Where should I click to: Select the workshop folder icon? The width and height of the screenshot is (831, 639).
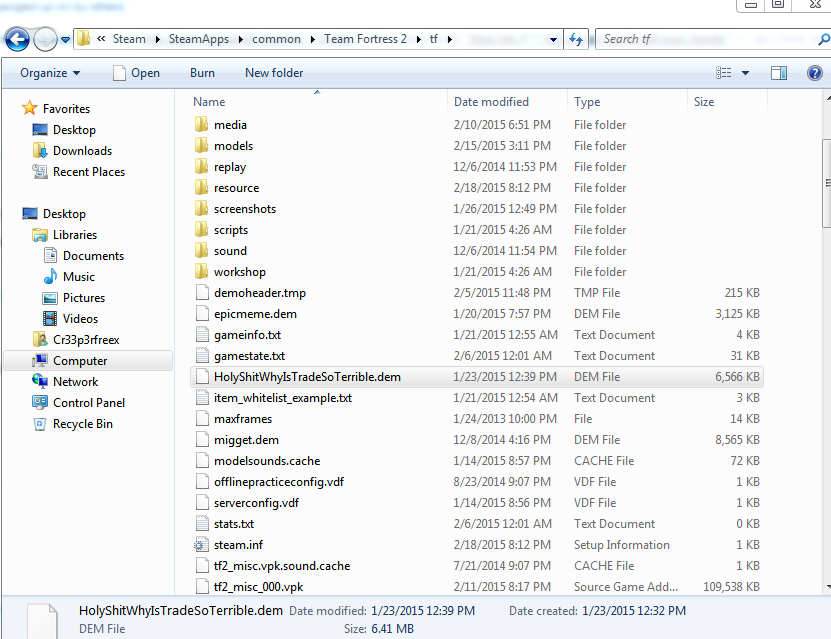[201, 272]
